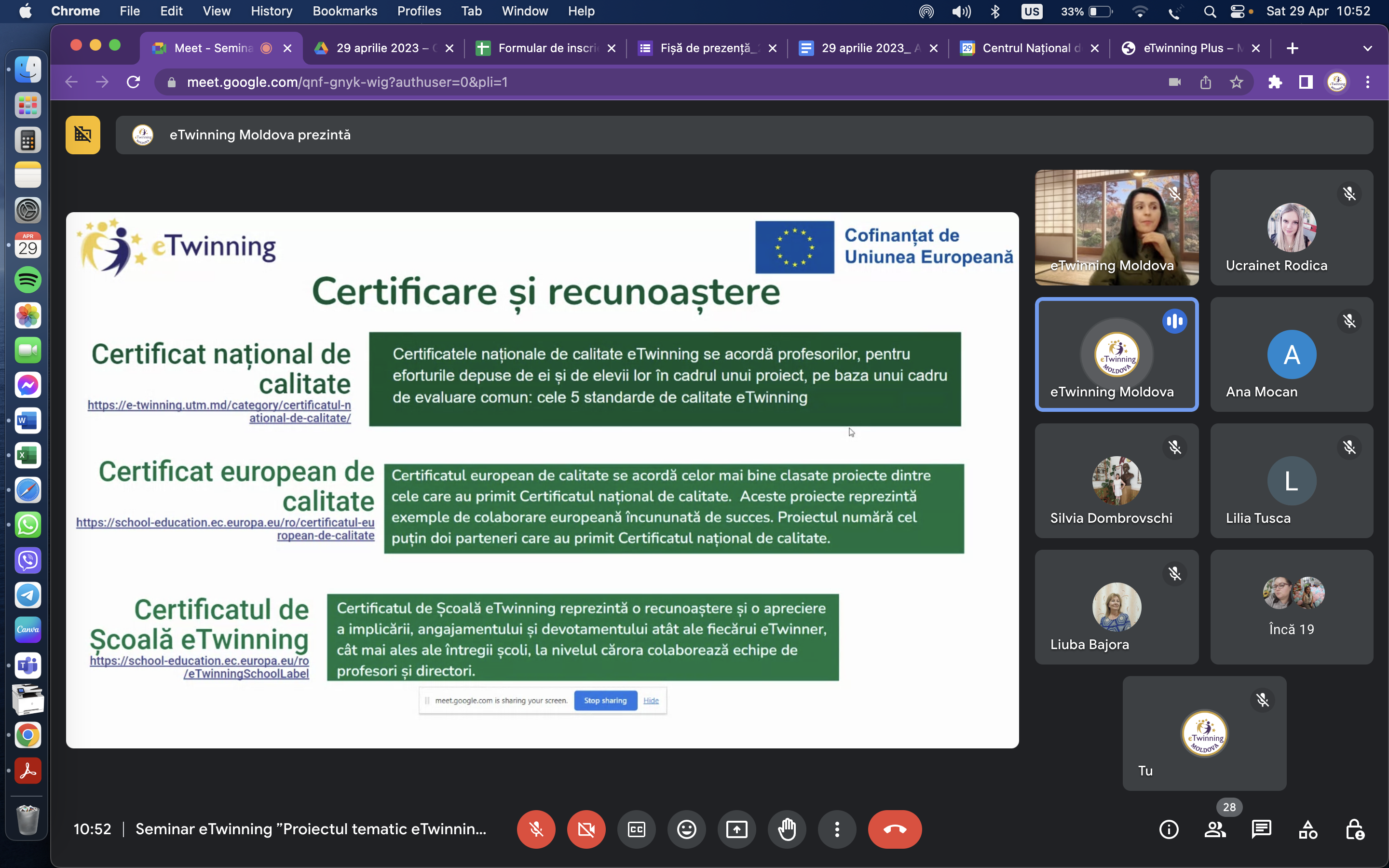This screenshot has width=1389, height=868.
Task: Toggle the camera off button in Meet
Action: point(586,829)
